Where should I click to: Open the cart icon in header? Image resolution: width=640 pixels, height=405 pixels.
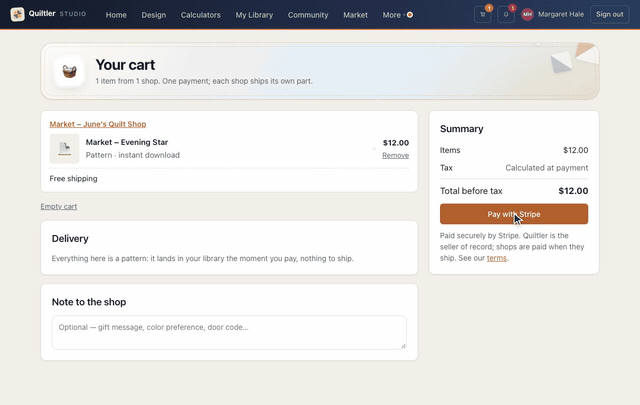482,15
